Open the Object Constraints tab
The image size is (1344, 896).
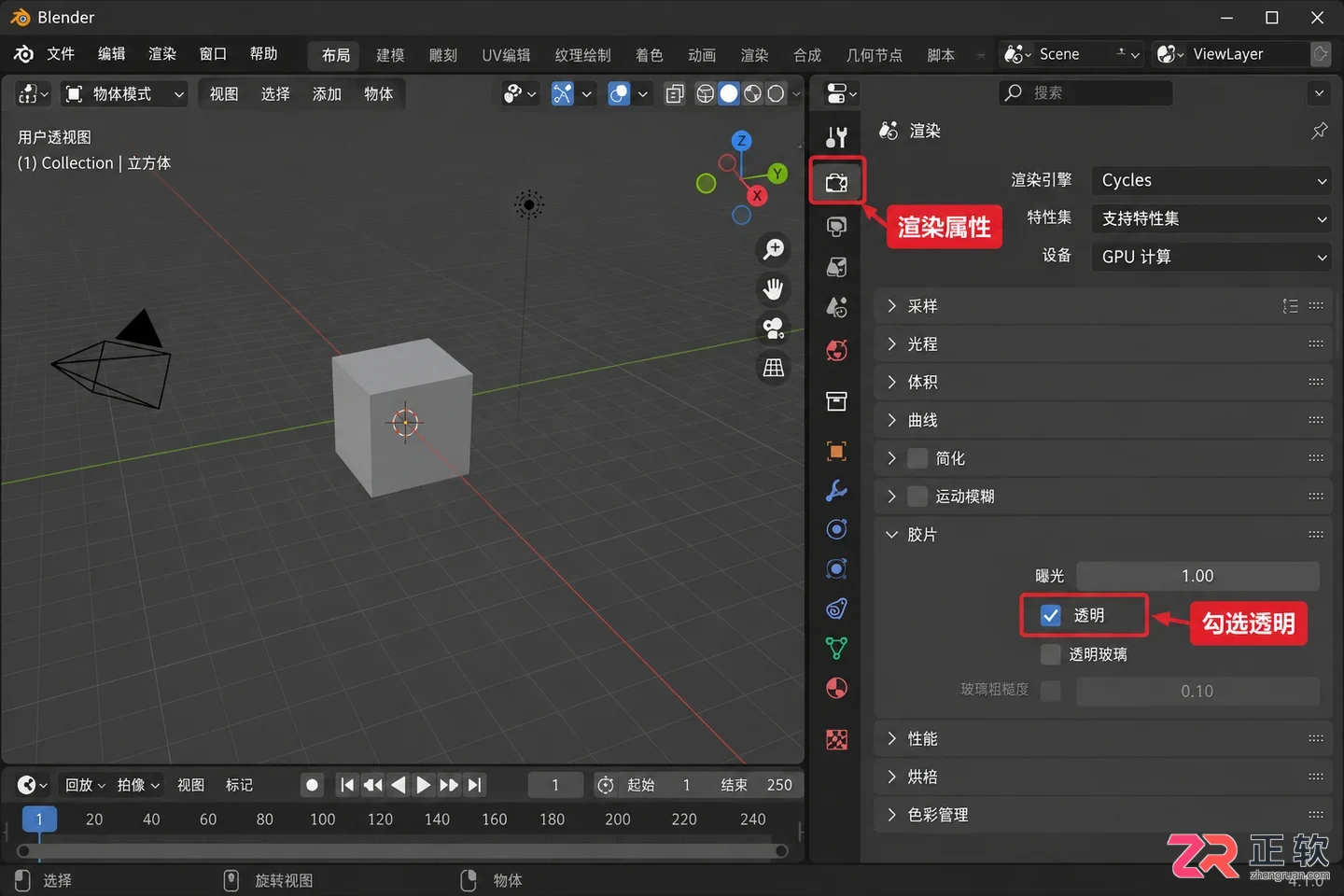836,609
